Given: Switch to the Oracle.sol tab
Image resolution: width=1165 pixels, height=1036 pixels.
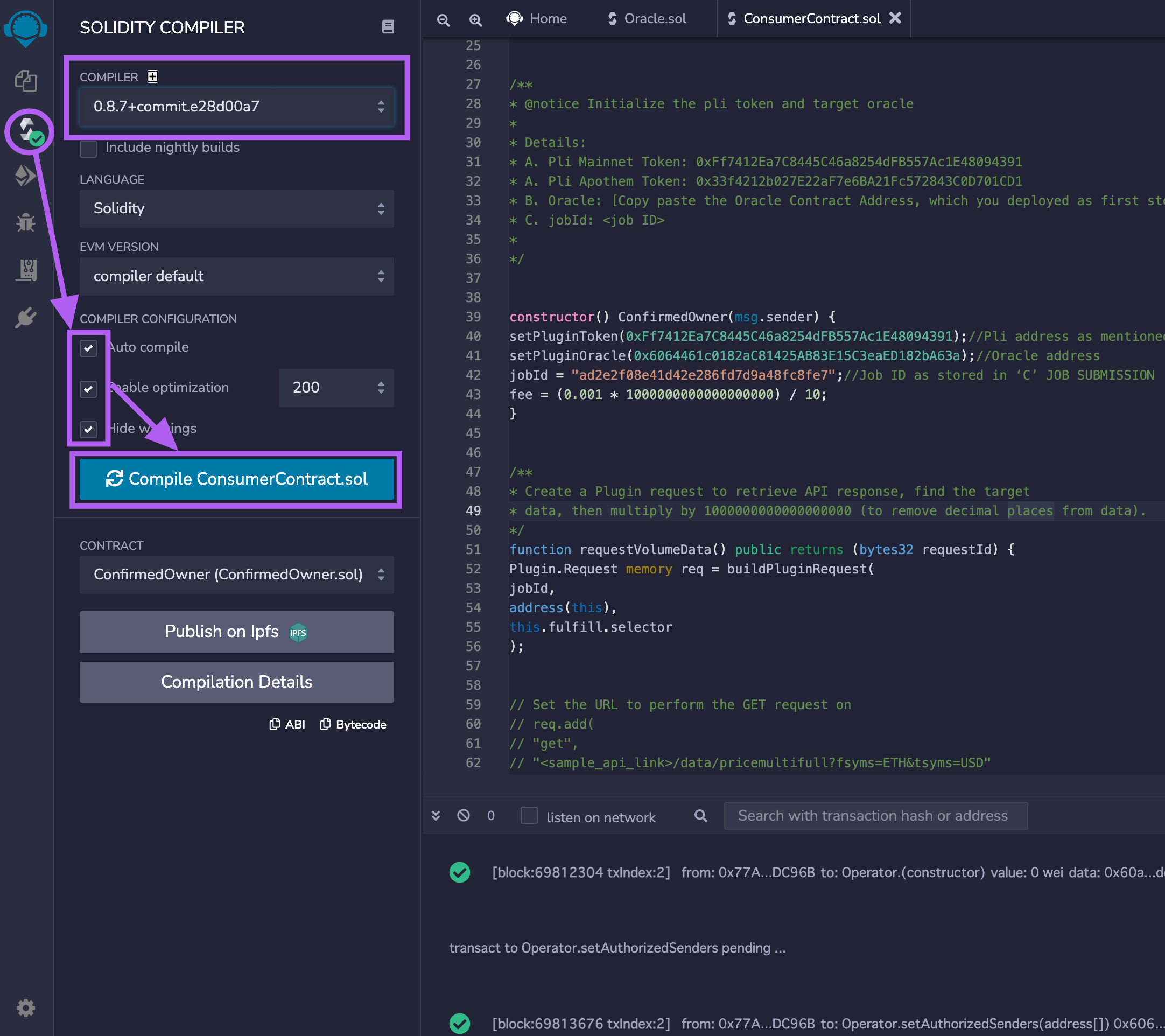Looking at the screenshot, I should (x=647, y=18).
